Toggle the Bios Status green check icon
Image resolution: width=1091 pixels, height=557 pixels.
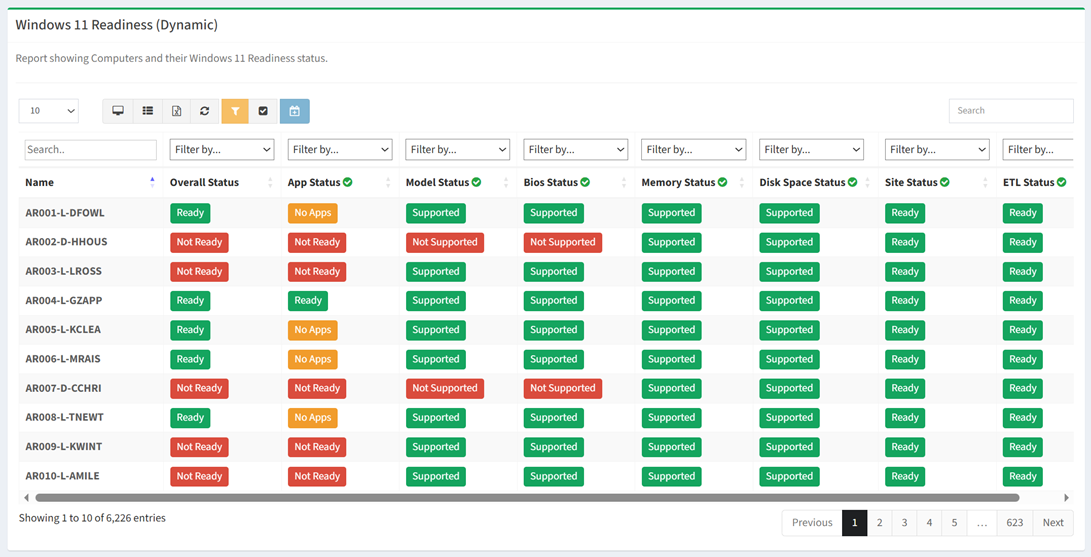click(x=585, y=182)
